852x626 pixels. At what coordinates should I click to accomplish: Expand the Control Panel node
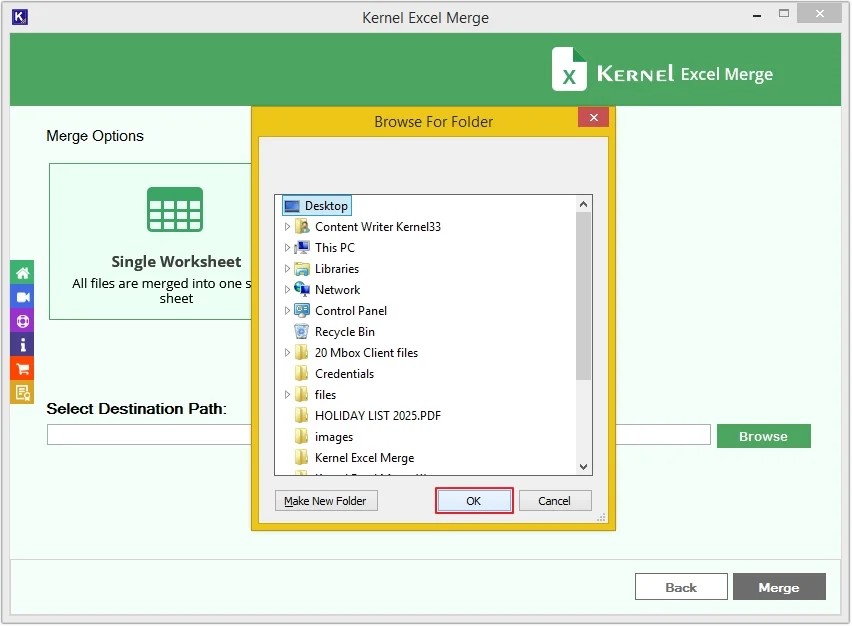point(287,311)
